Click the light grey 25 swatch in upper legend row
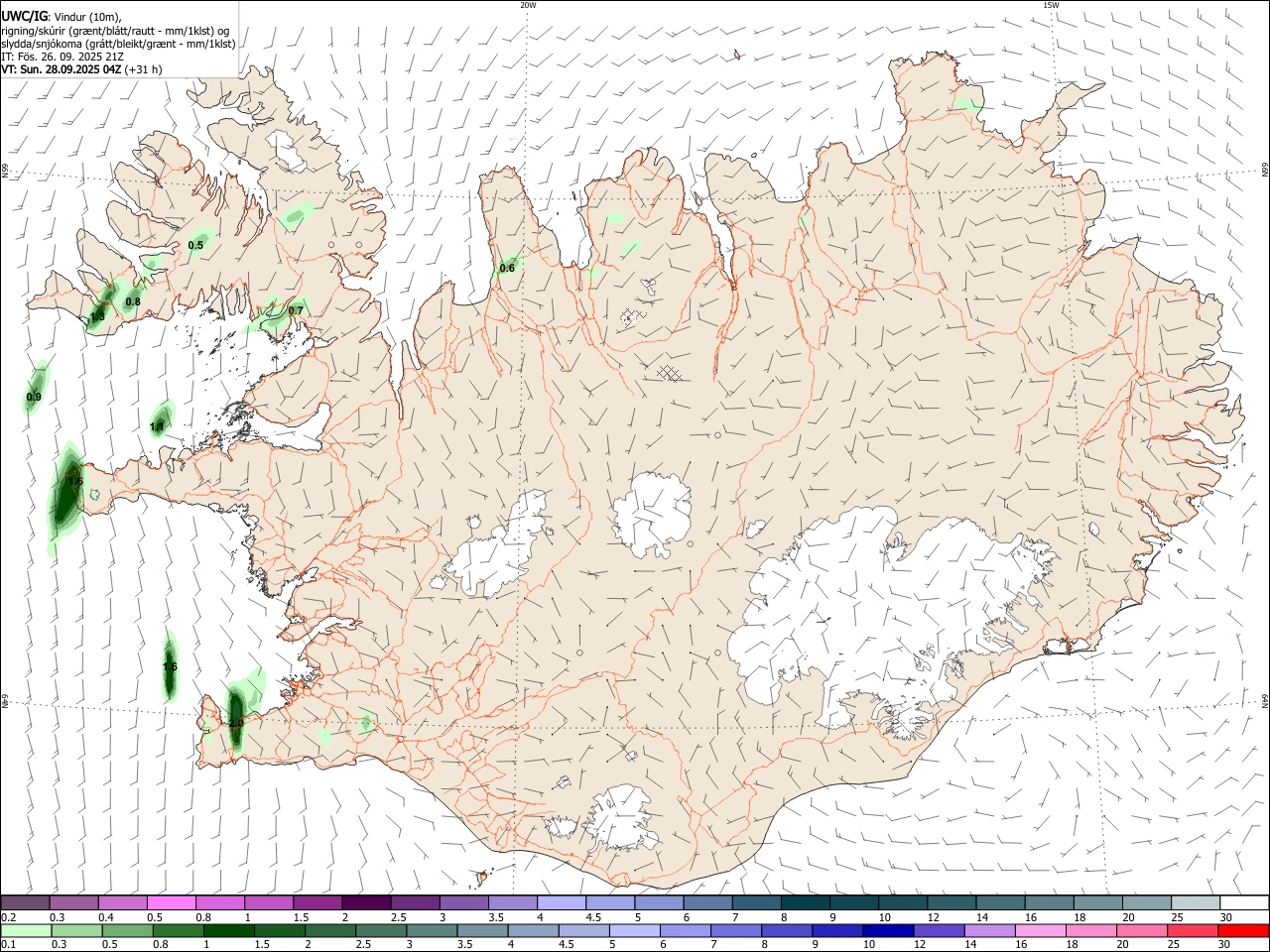1270x952 pixels. coord(1197,902)
